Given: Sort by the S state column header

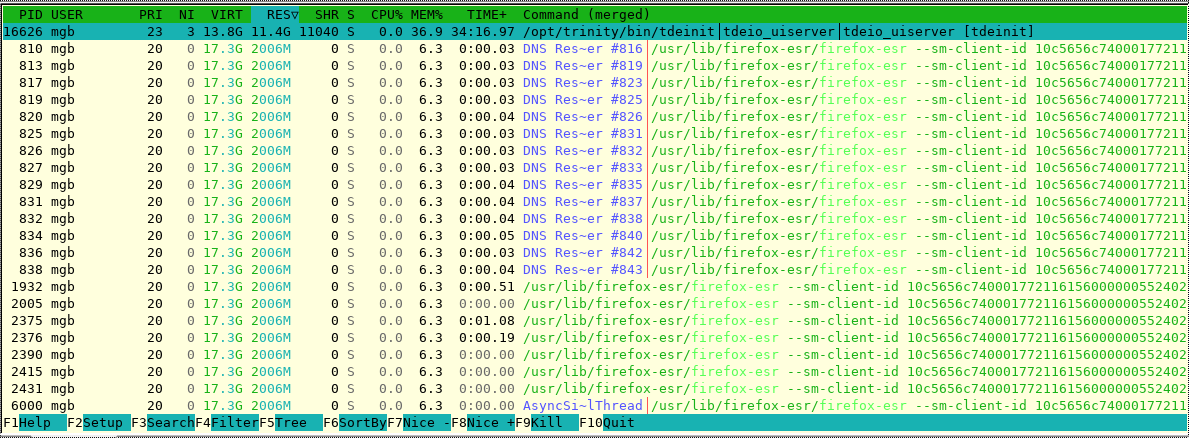Looking at the screenshot, I should [x=350, y=14].
